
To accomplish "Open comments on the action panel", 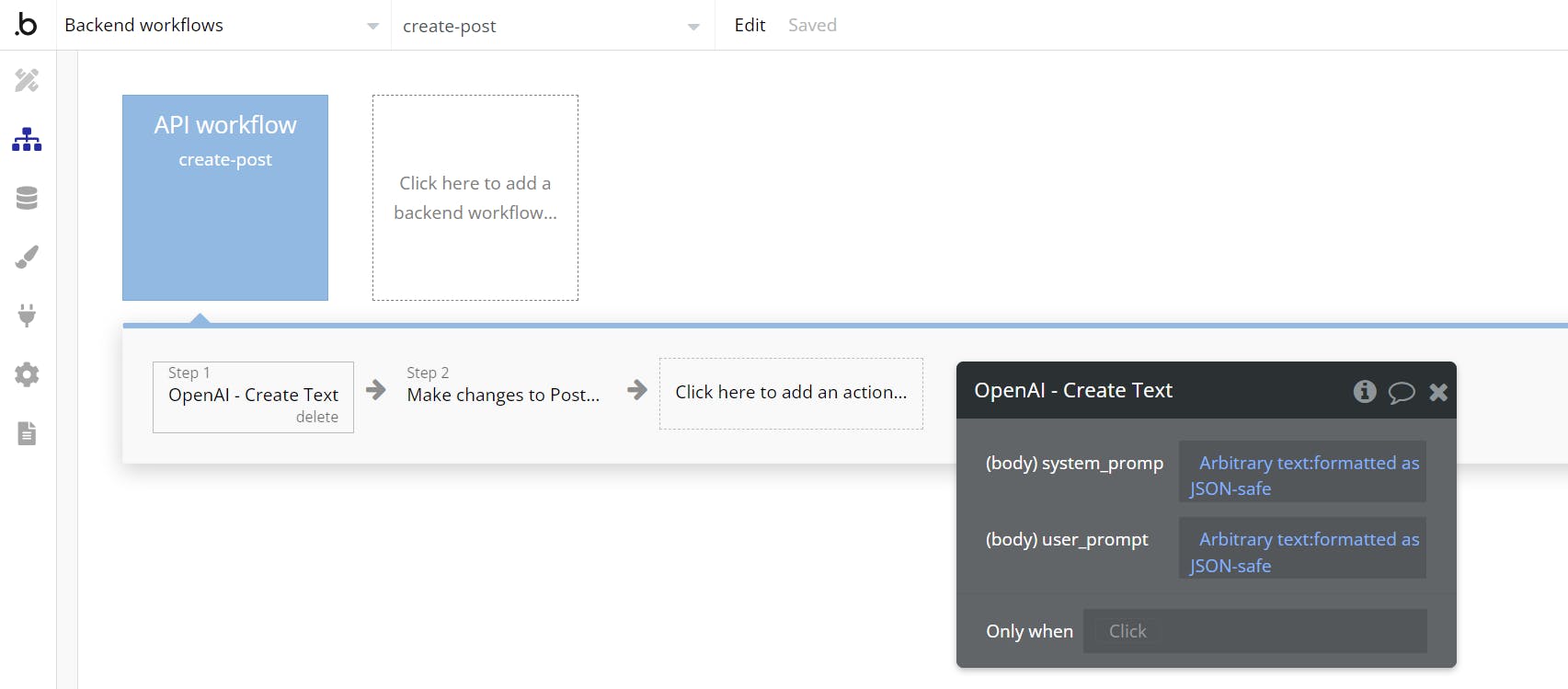I will click(x=1402, y=393).
